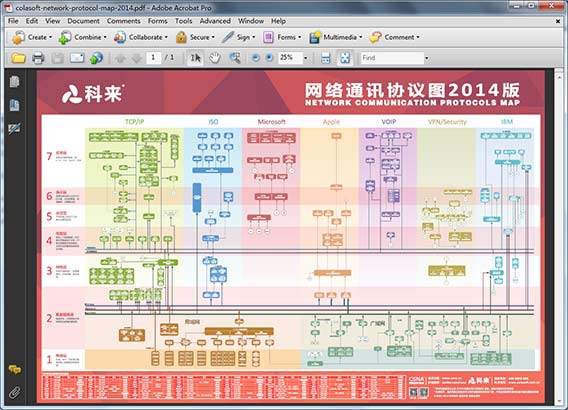Click the Combine files icon
Viewport: 568px width, 410px height.
[x=65, y=37]
